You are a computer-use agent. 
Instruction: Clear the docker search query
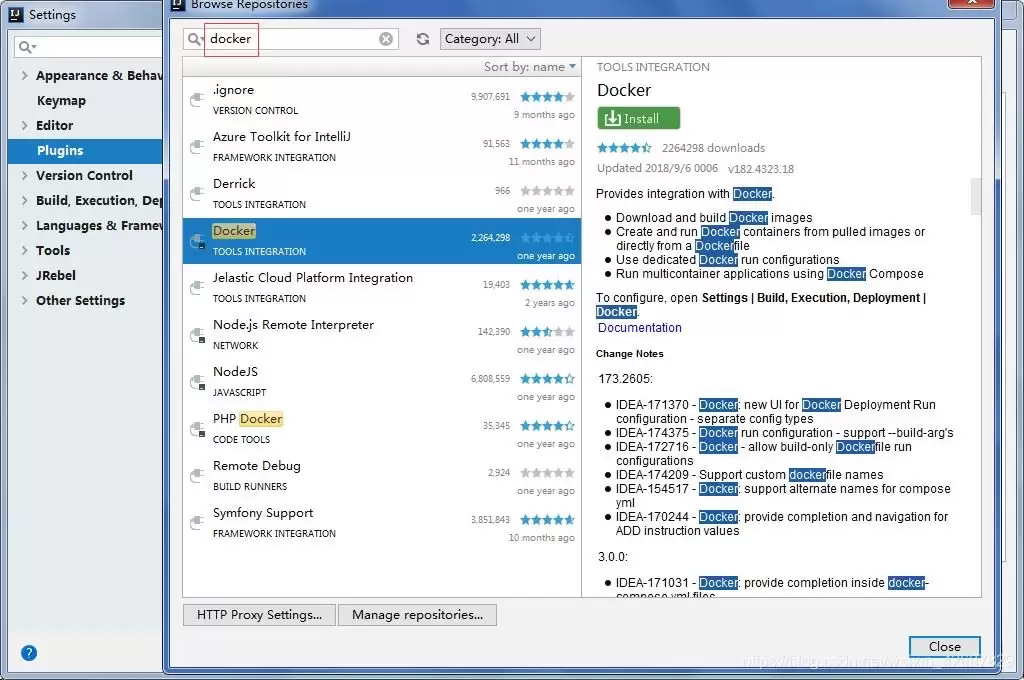pyautogui.click(x=386, y=38)
